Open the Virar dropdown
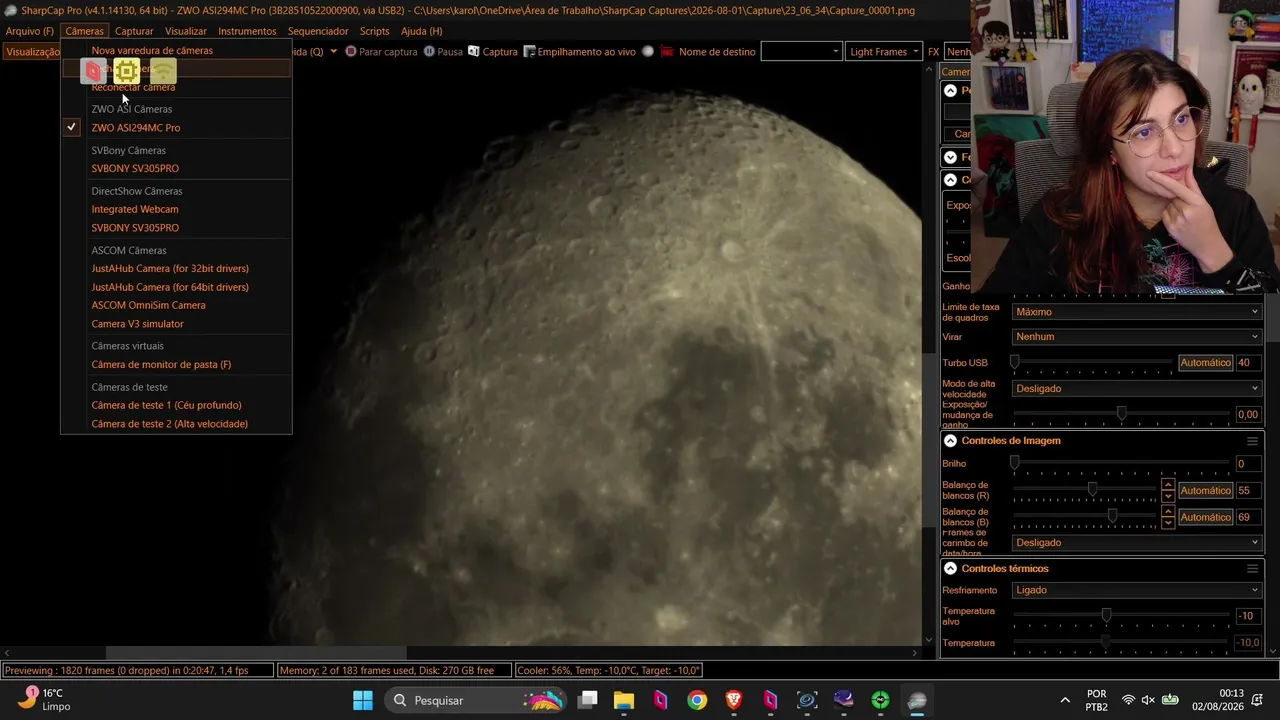 [1137, 337]
